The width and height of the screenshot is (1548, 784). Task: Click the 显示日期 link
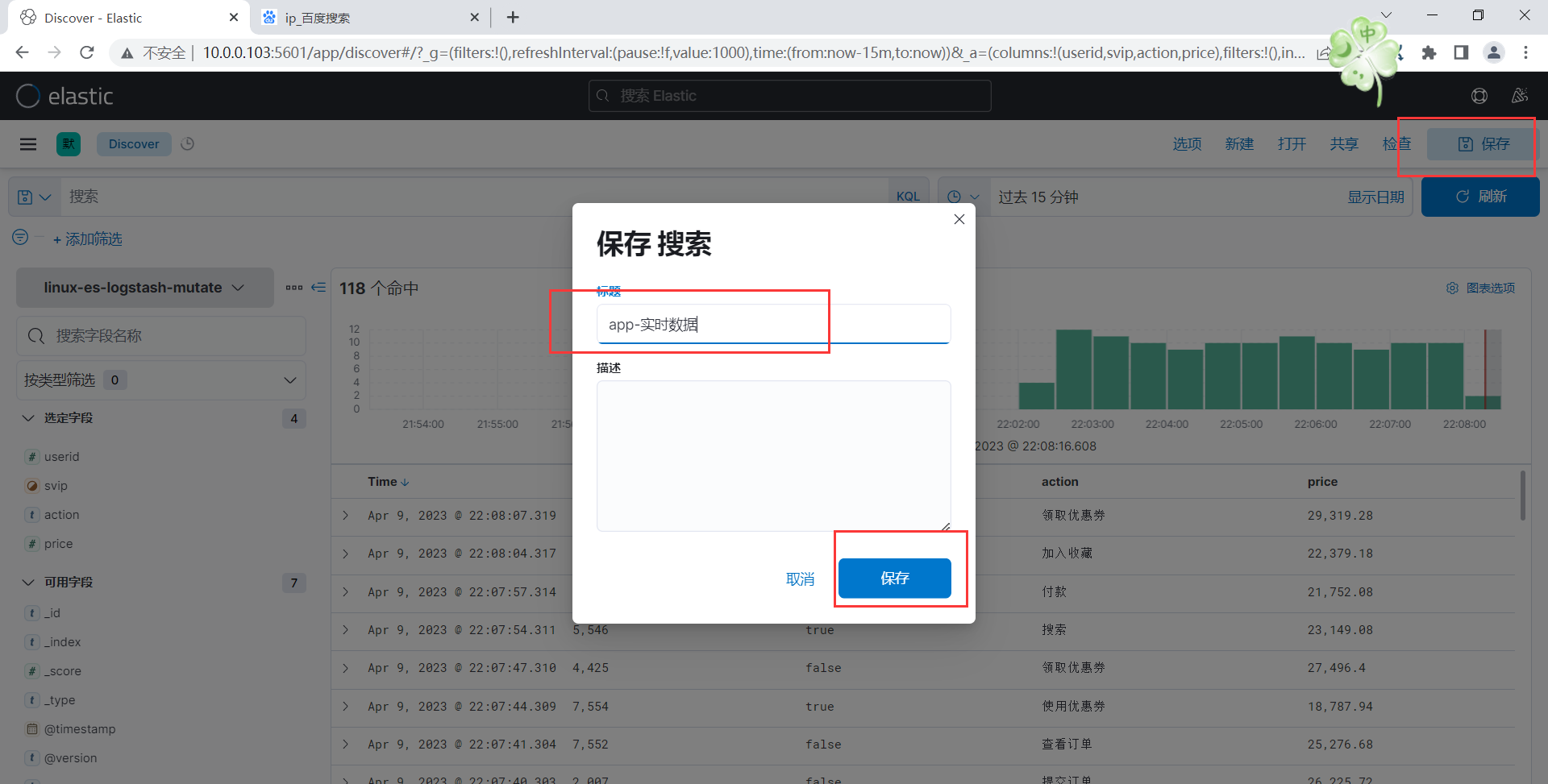coord(1375,197)
